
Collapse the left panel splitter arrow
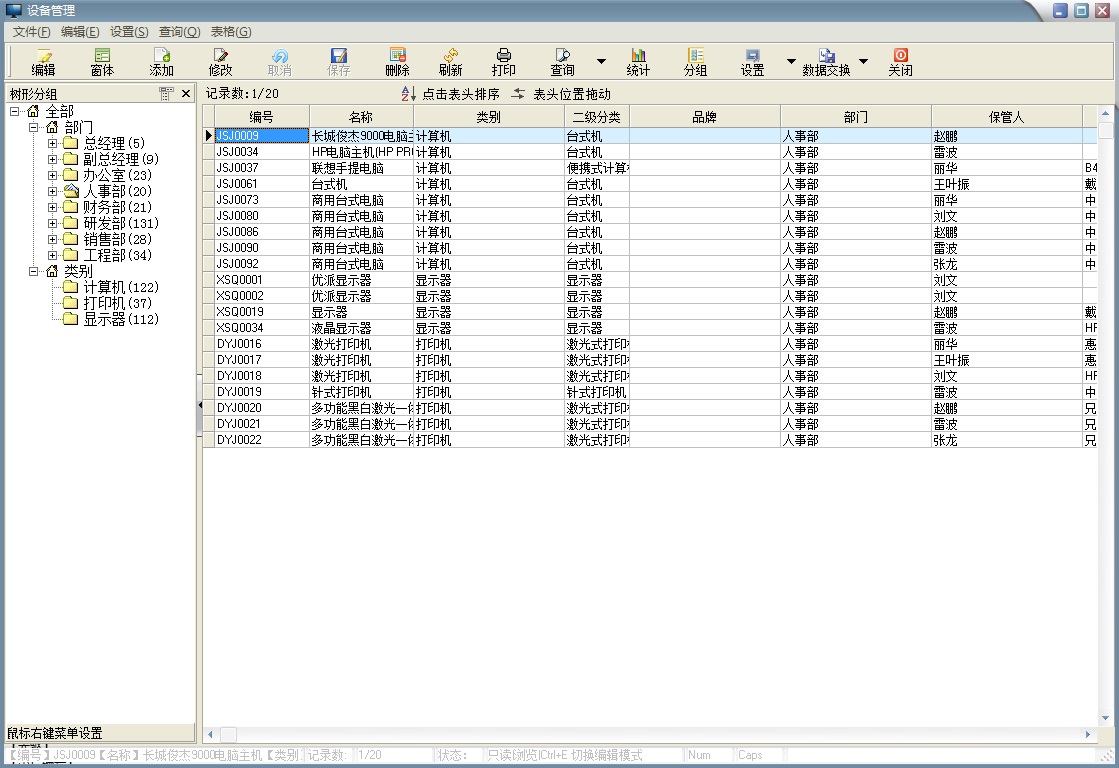click(200, 405)
